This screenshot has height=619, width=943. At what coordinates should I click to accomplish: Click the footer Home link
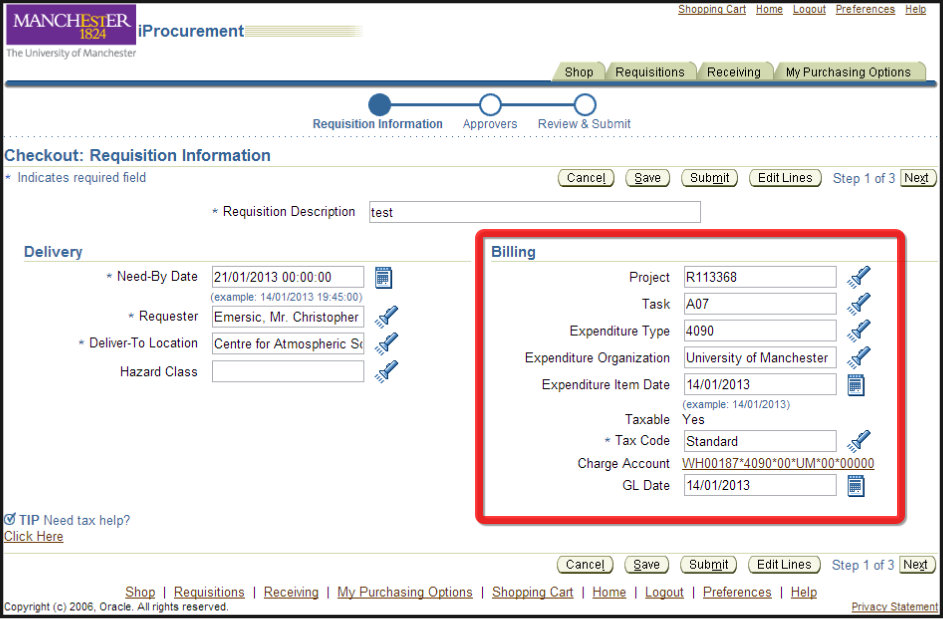[x=609, y=593]
